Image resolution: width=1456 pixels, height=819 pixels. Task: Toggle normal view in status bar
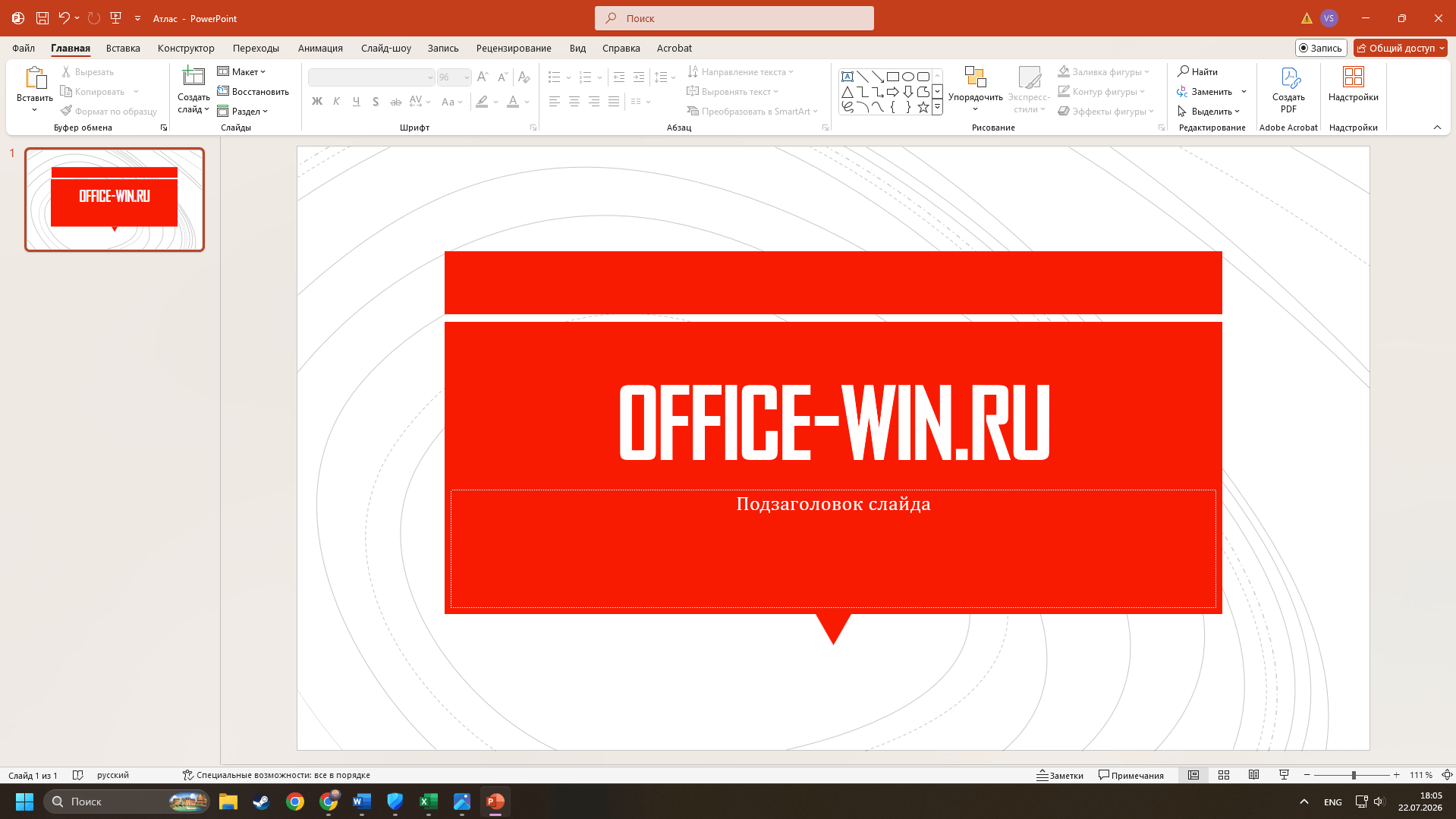point(1193,775)
